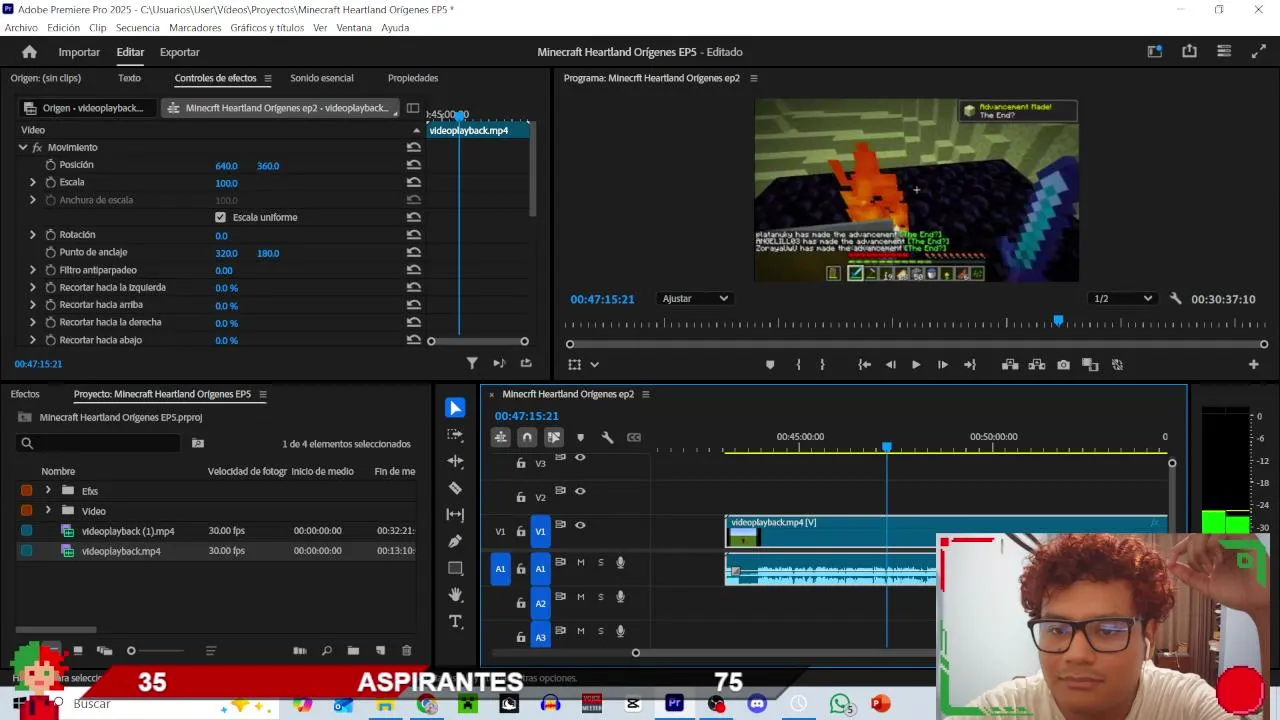Toggle lock on track V1
The height and width of the screenshot is (720, 1280).
(520, 531)
